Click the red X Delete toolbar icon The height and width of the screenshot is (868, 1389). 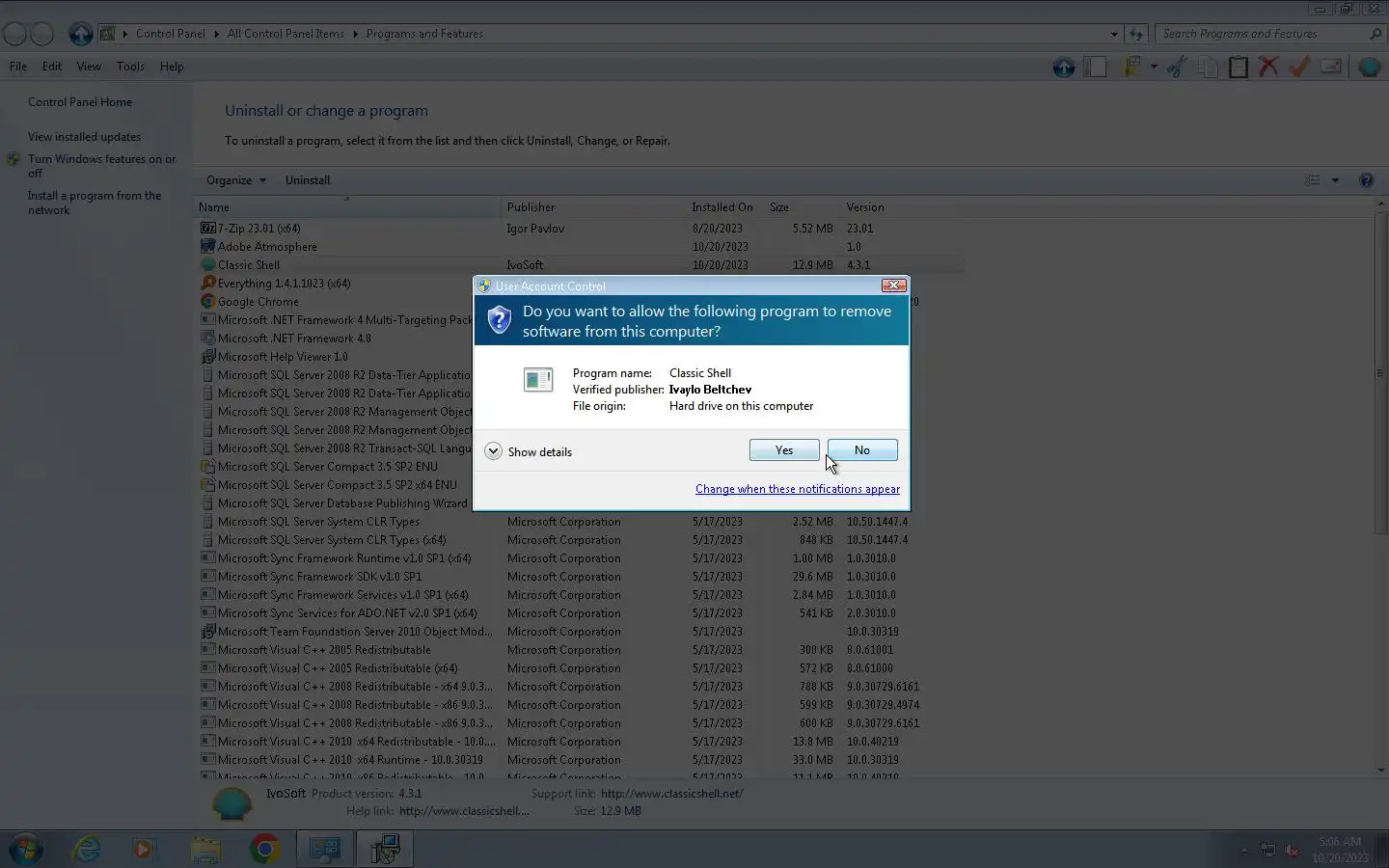[x=1269, y=67]
